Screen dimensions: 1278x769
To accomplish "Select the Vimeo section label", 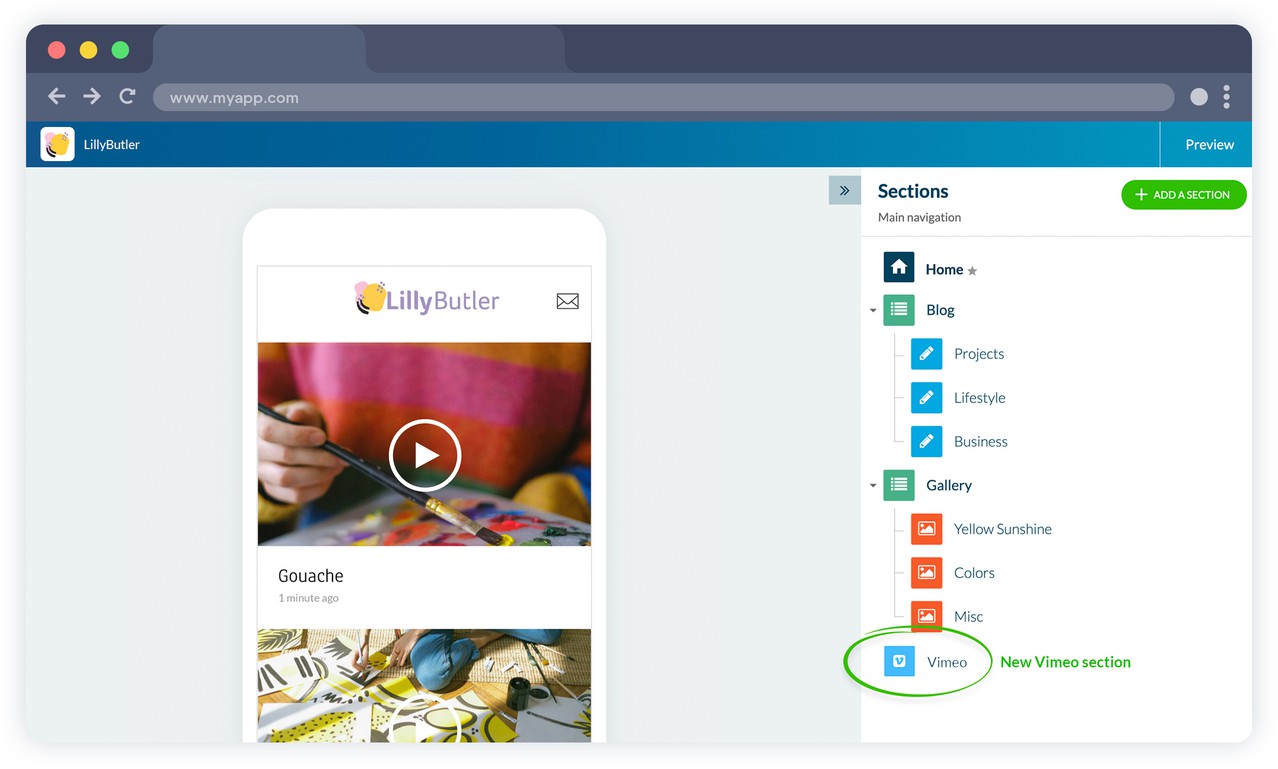I will coord(947,662).
